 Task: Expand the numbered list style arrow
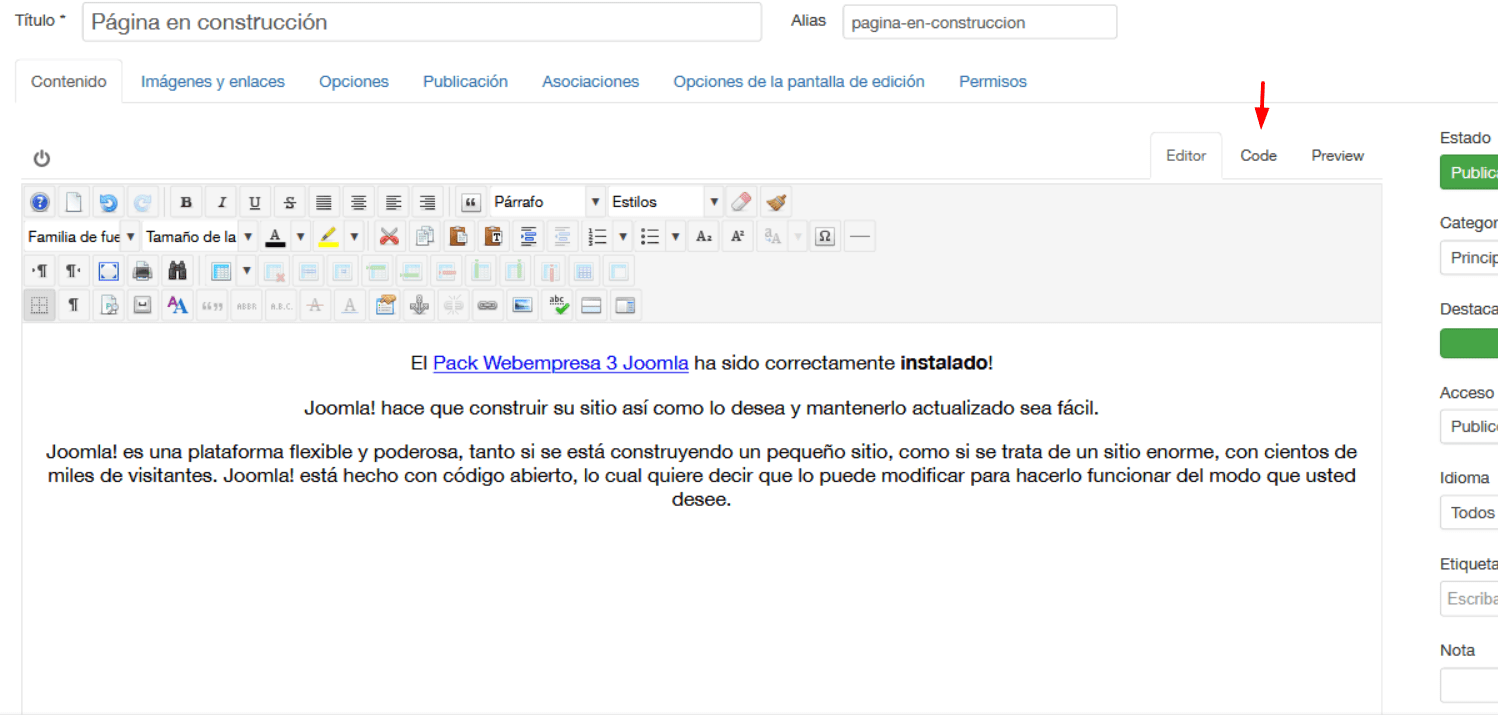(623, 237)
